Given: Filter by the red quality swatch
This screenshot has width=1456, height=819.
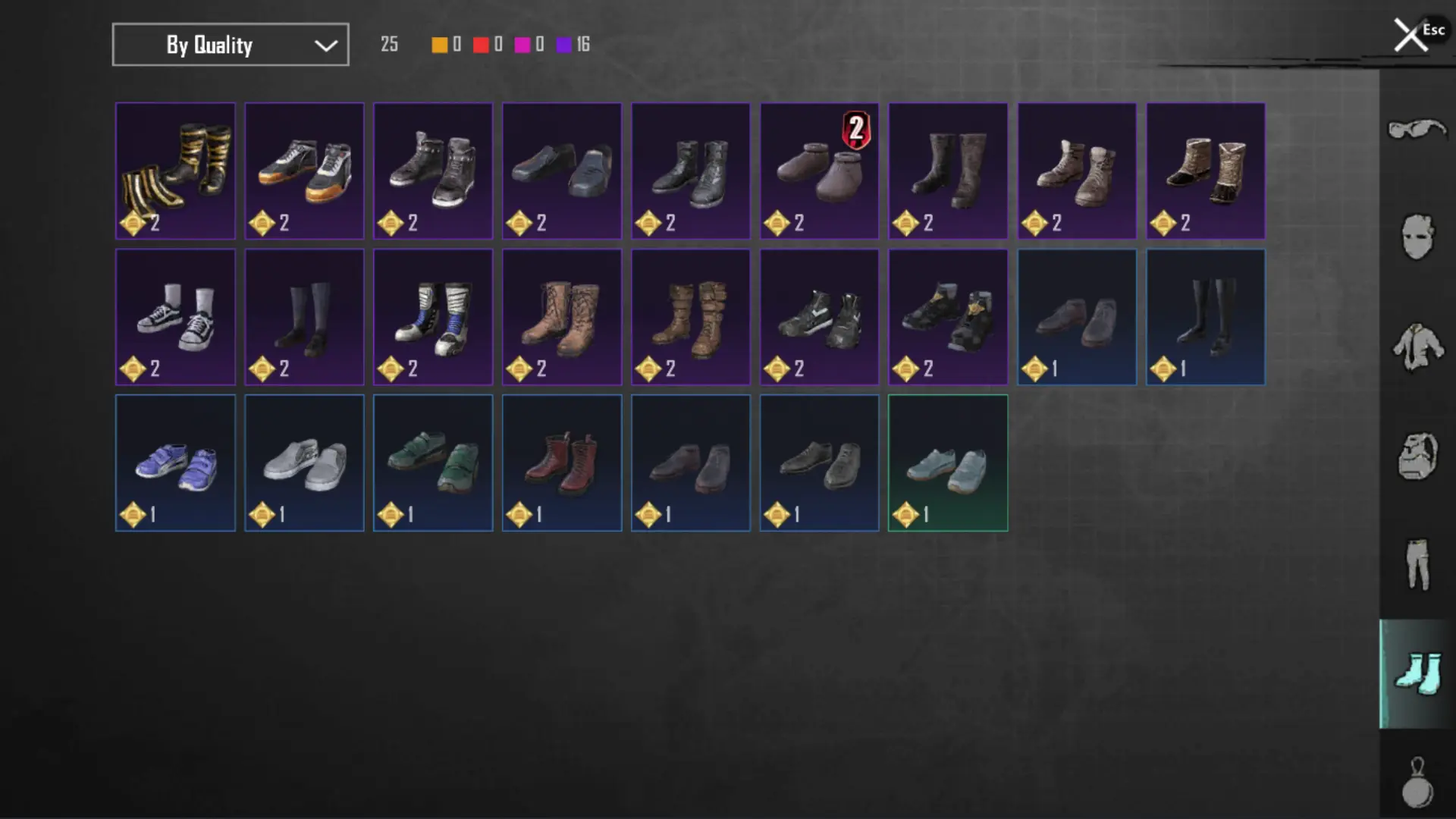Looking at the screenshot, I should (481, 45).
